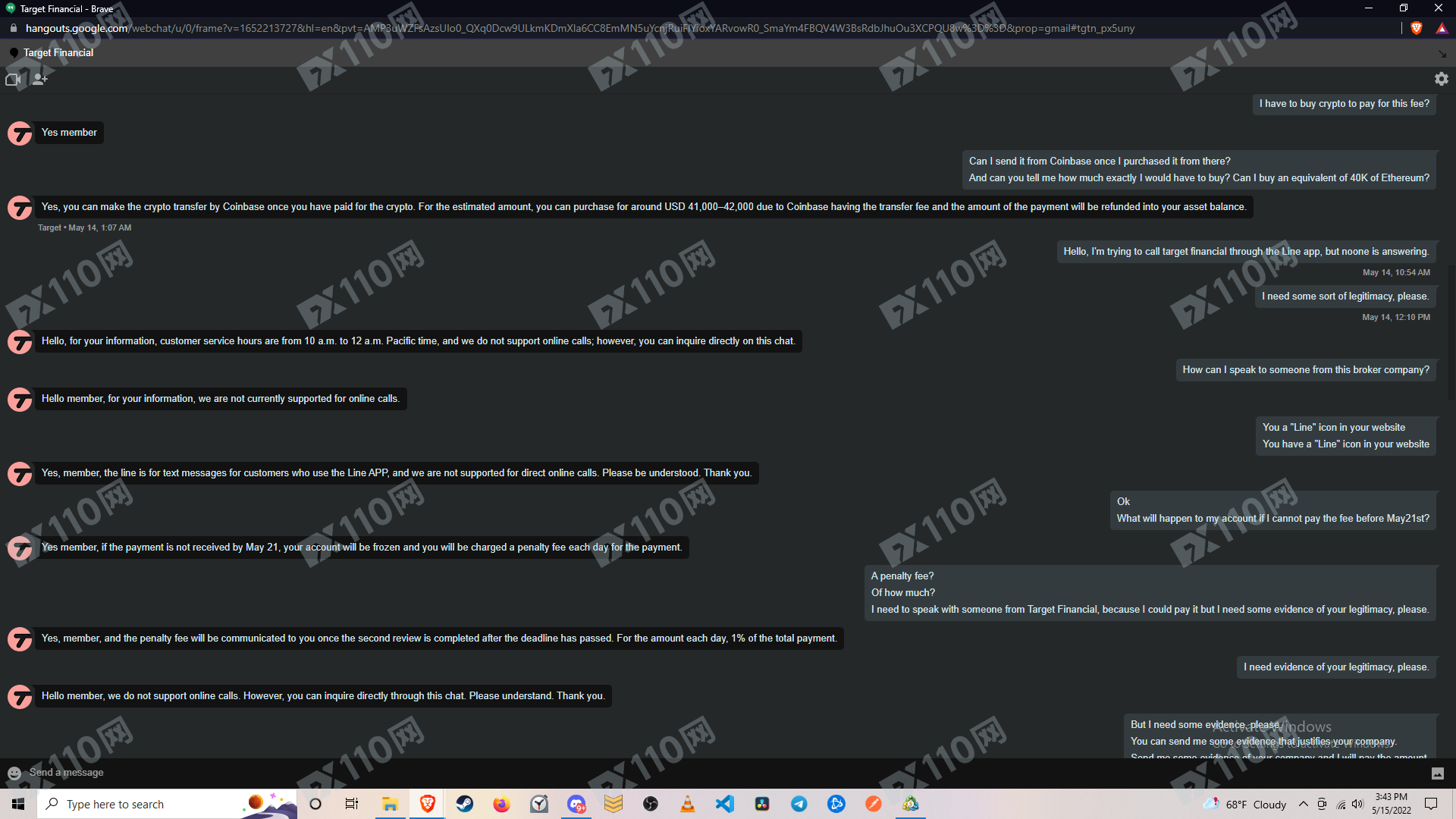This screenshot has width=1456, height=819.
Task: Click the "I need evidence of your legitimacy, please." message
Action: tap(1336, 667)
